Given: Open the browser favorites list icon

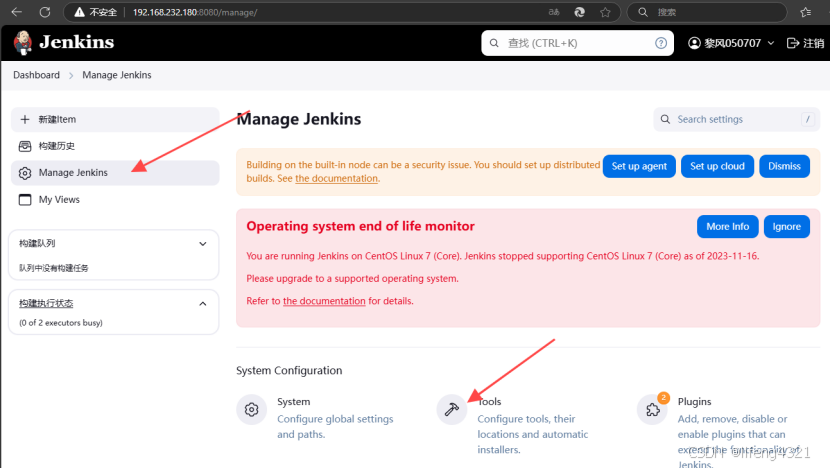Looking at the screenshot, I should [806, 12].
